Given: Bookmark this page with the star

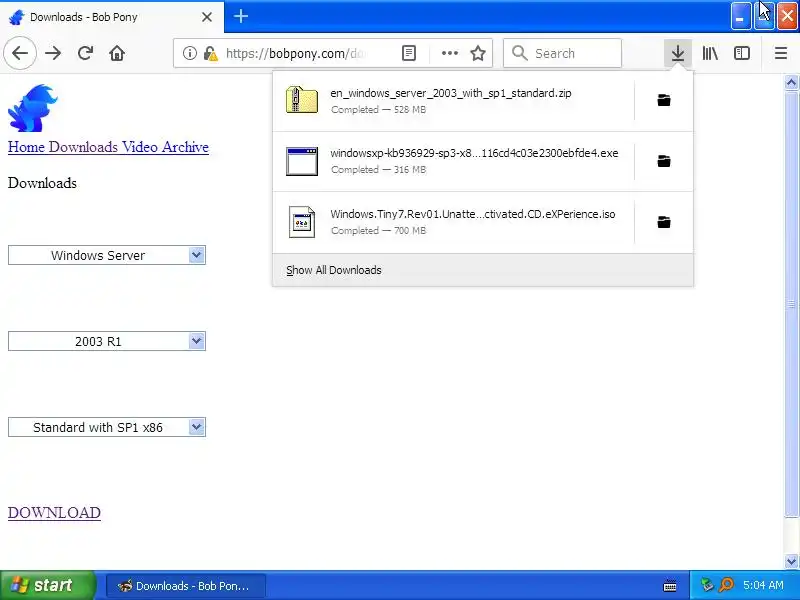Looking at the screenshot, I should point(478,53).
